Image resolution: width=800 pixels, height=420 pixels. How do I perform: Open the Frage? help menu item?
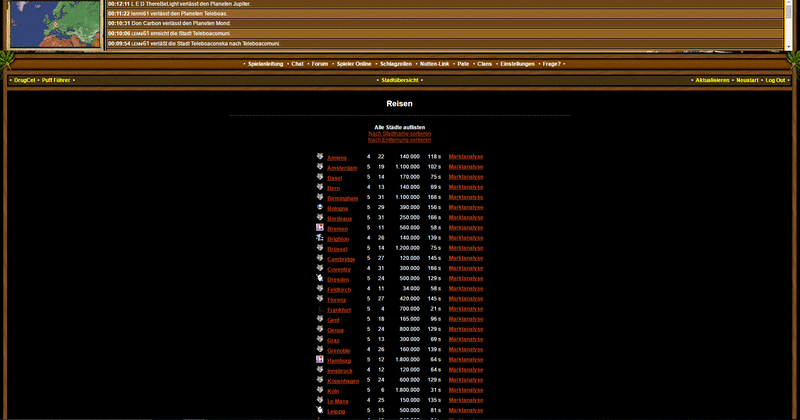[x=552, y=64]
